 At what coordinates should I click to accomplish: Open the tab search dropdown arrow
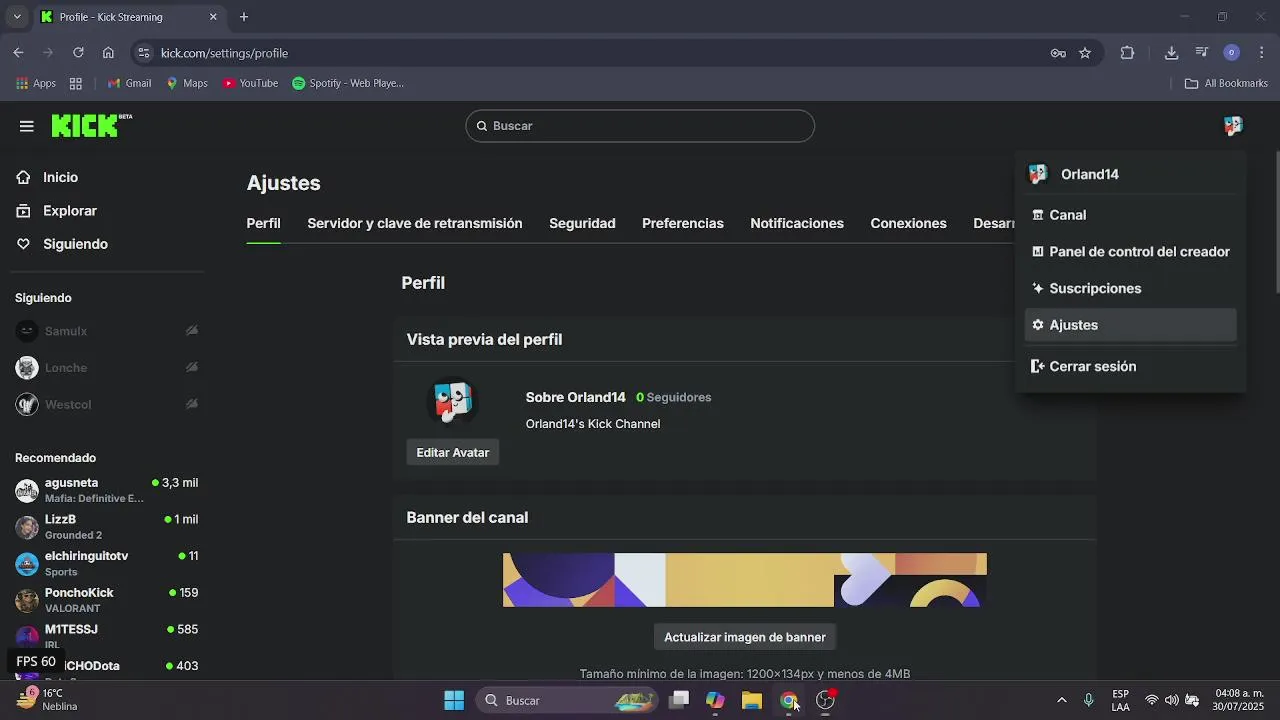tap(16, 17)
